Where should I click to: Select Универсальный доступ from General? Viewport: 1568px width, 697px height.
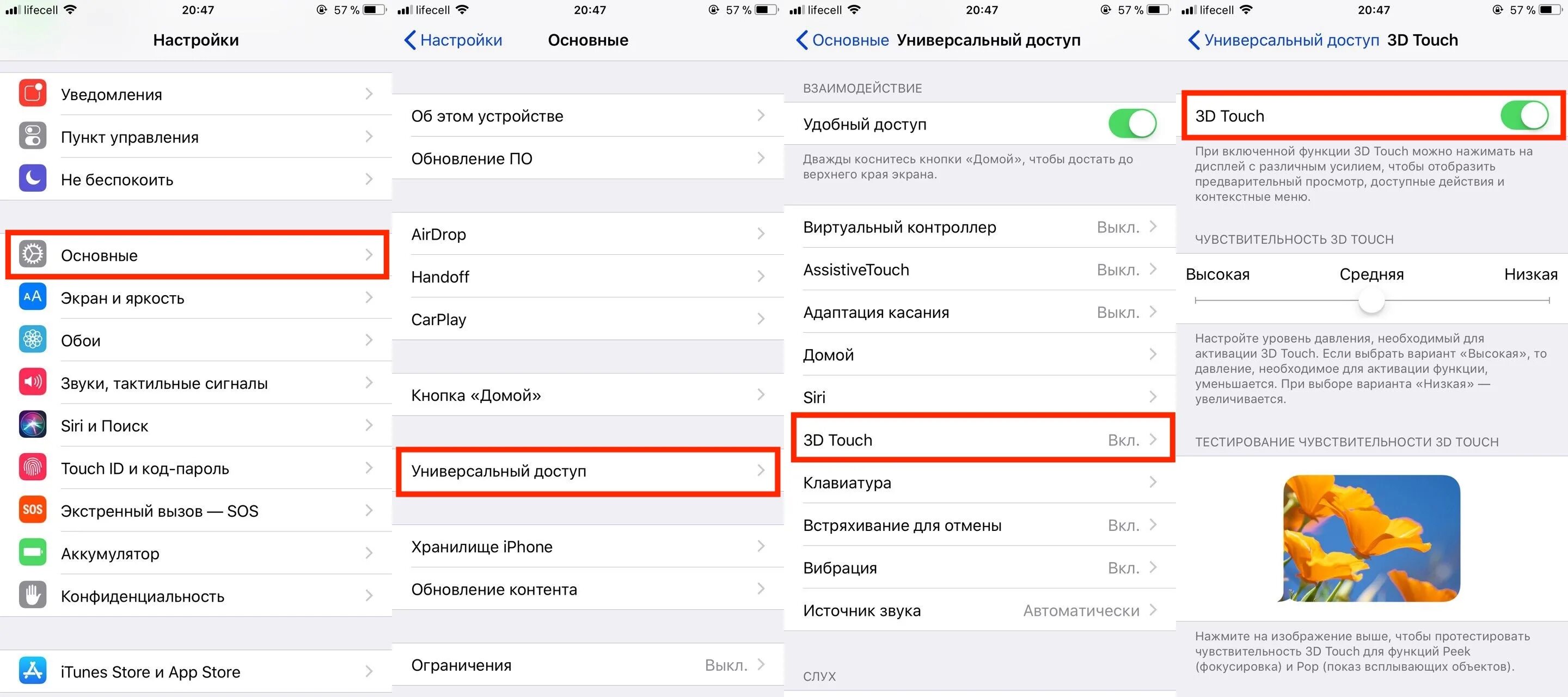point(588,471)
